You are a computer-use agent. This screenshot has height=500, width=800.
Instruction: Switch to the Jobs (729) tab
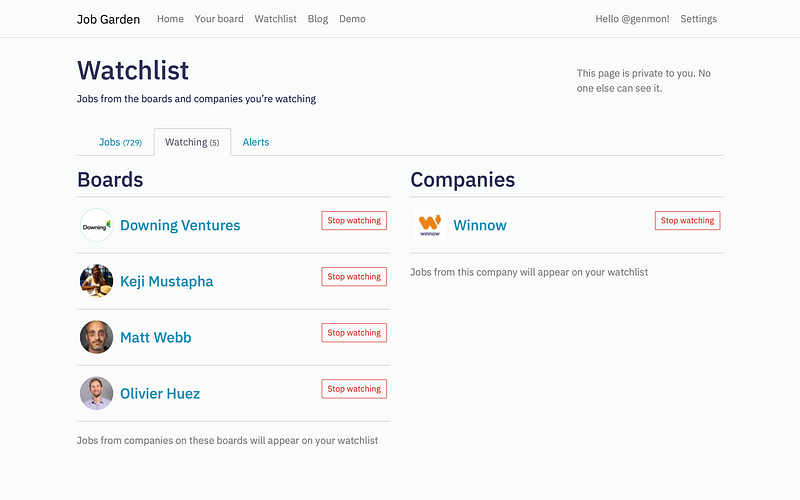coord(120,142)
